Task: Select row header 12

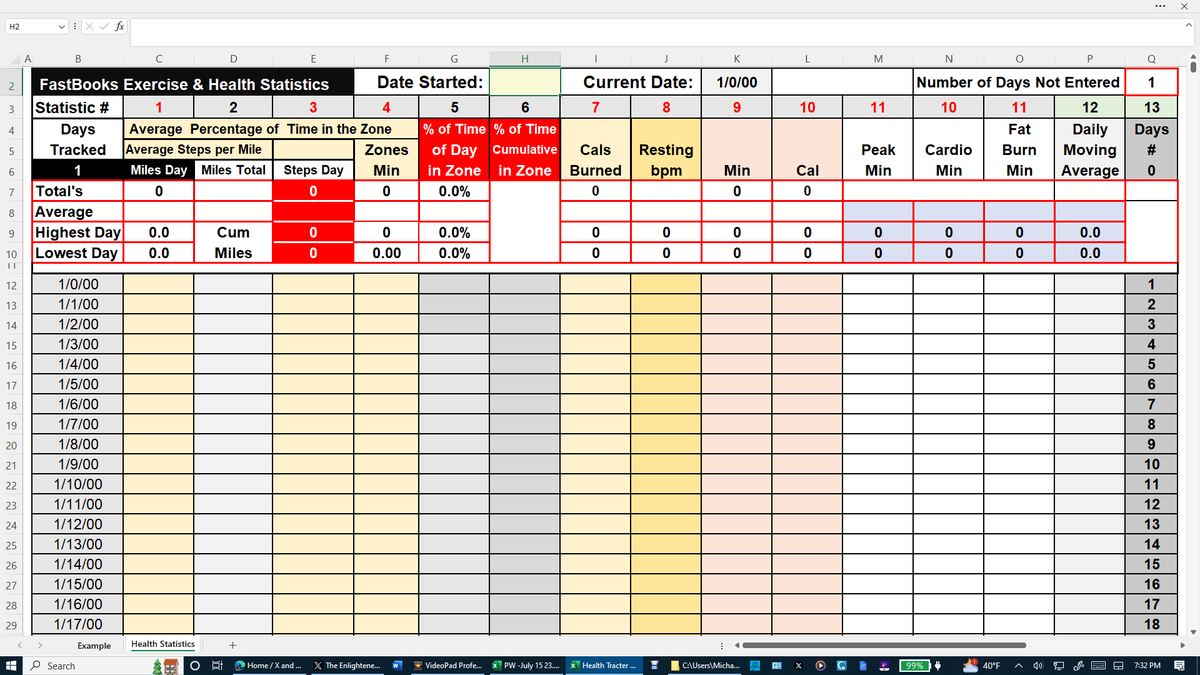Action: (10, 285)
